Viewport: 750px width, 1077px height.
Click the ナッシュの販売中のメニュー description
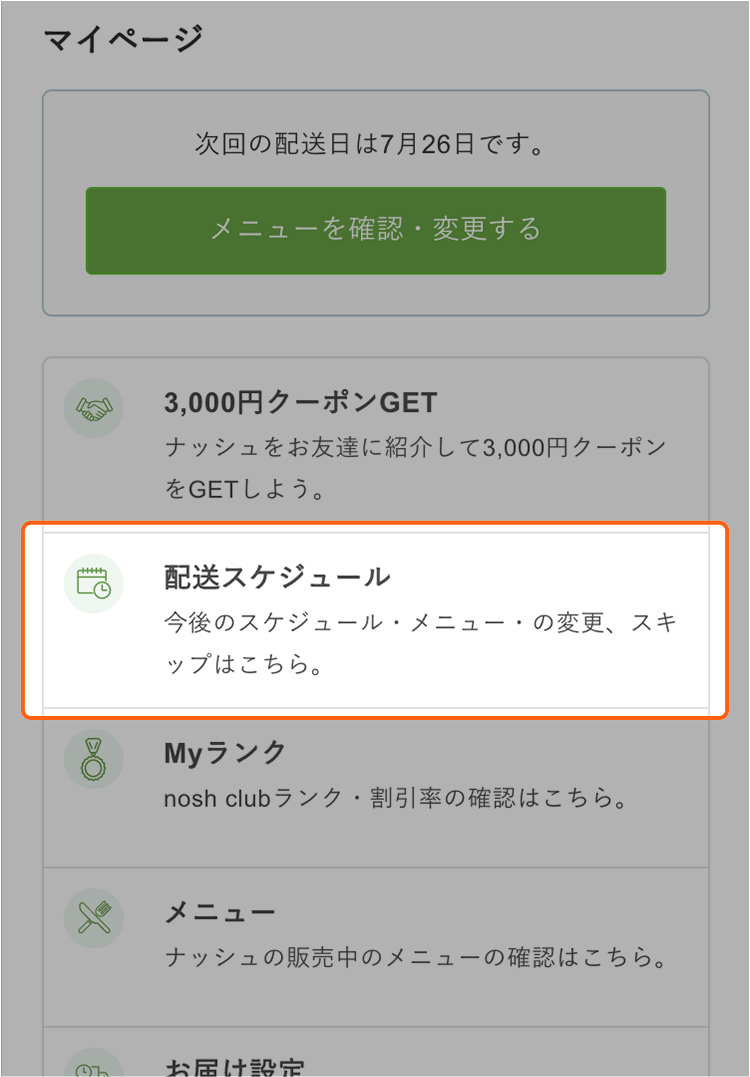[416, 957]
